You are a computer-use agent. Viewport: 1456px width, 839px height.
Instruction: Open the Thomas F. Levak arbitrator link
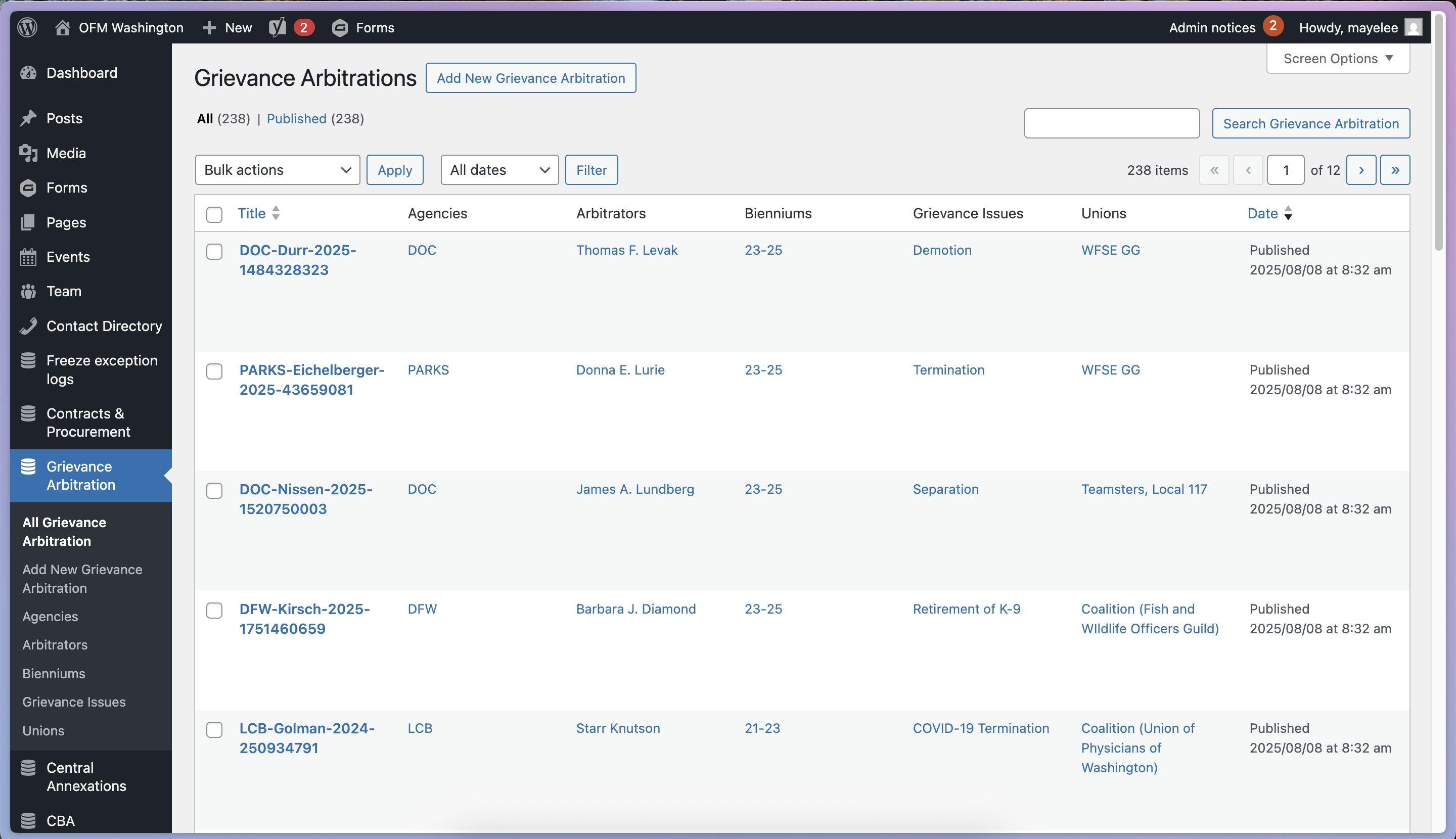tap(626, 250)
